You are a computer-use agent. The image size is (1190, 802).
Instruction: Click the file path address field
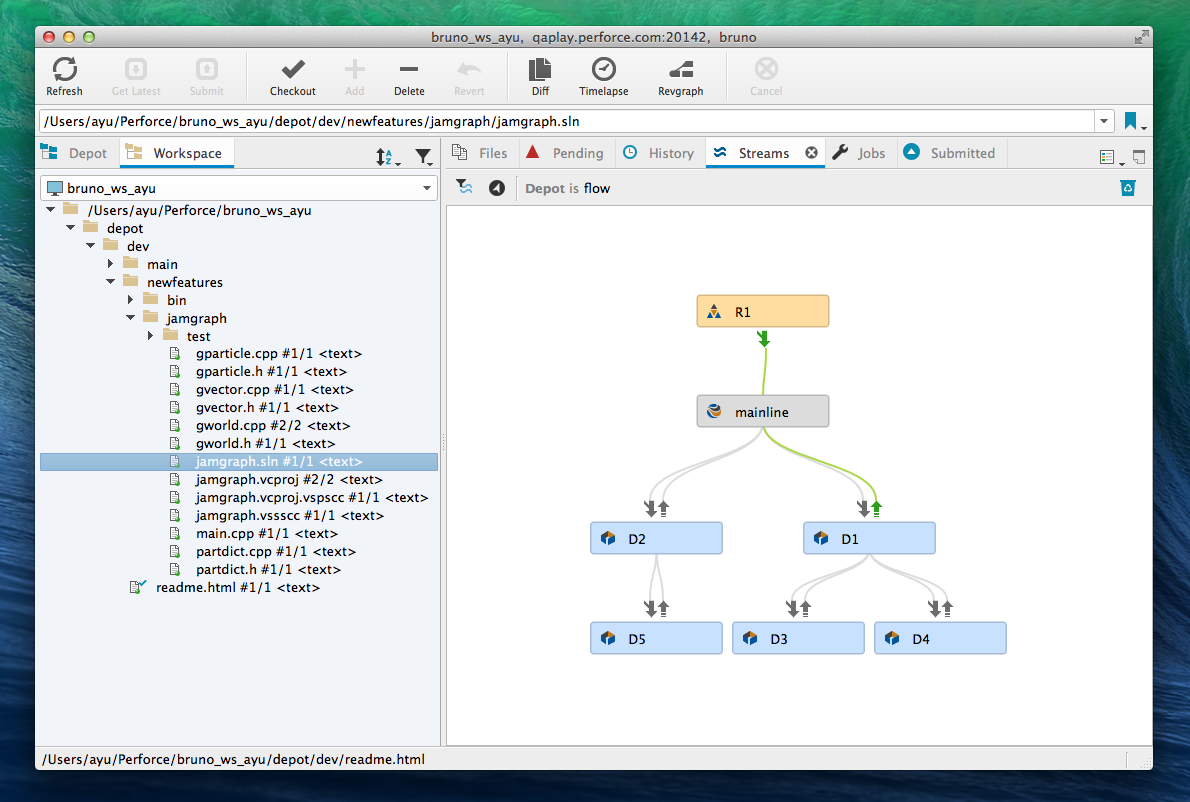[566, 121]
